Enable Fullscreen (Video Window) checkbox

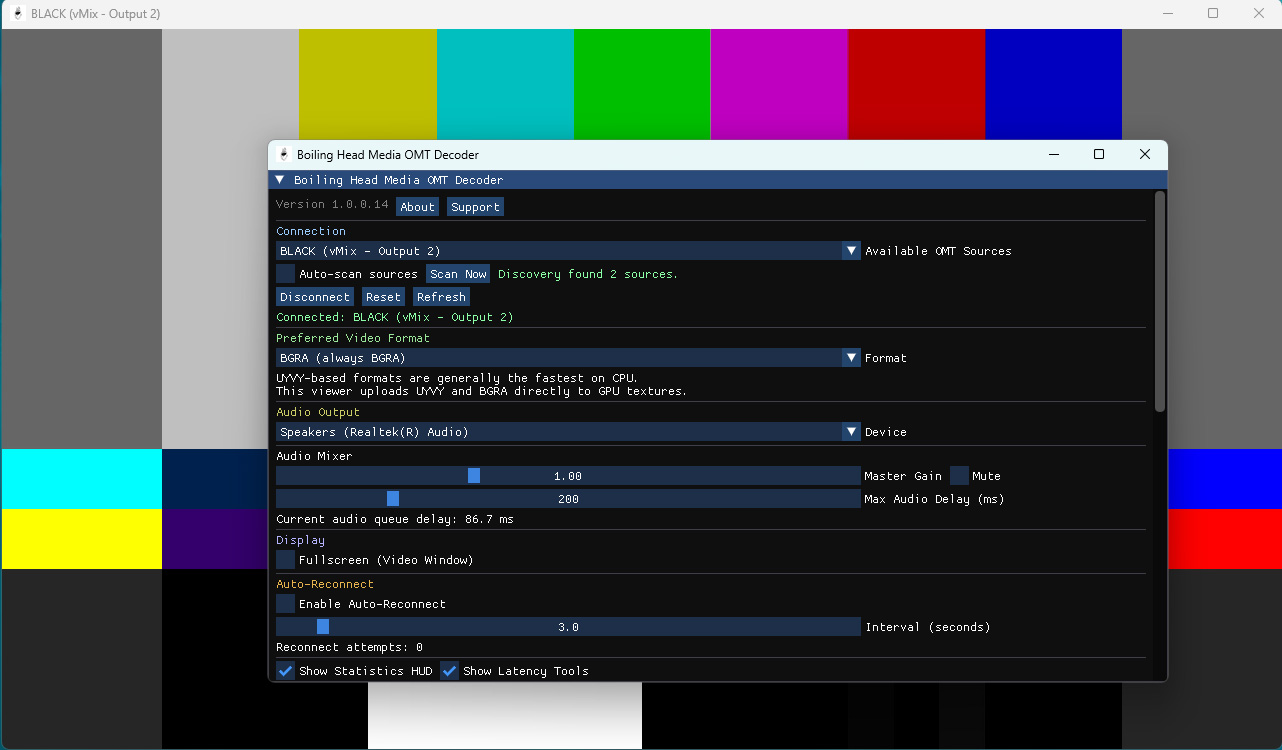pos(286,560)
